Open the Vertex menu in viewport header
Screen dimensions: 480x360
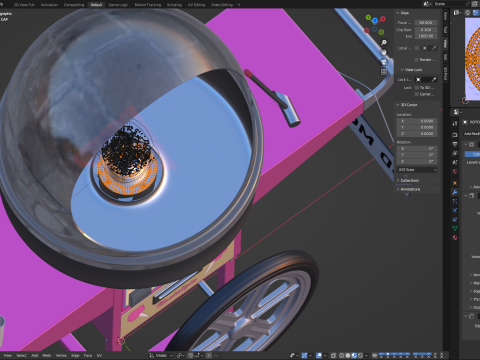[x=61, y=355]
